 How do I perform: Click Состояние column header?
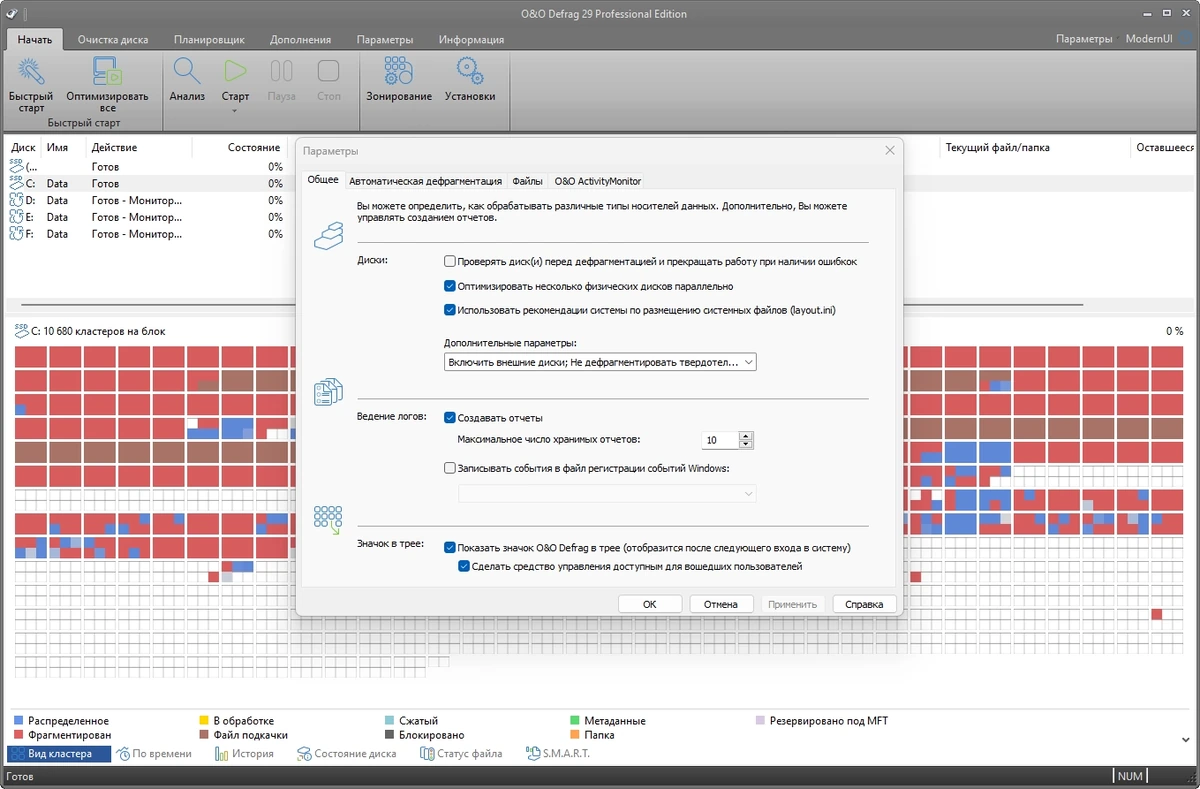pyautogui.click(x=253, y=147)
